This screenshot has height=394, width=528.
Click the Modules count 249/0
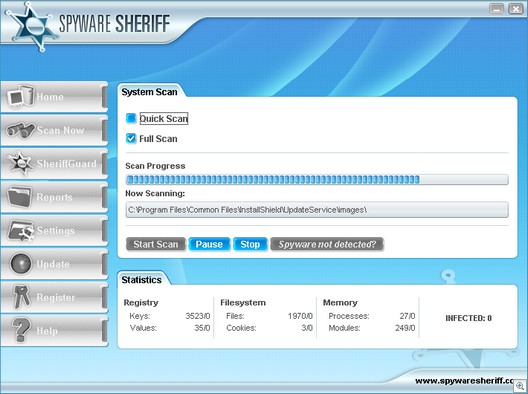coord(405,328)
